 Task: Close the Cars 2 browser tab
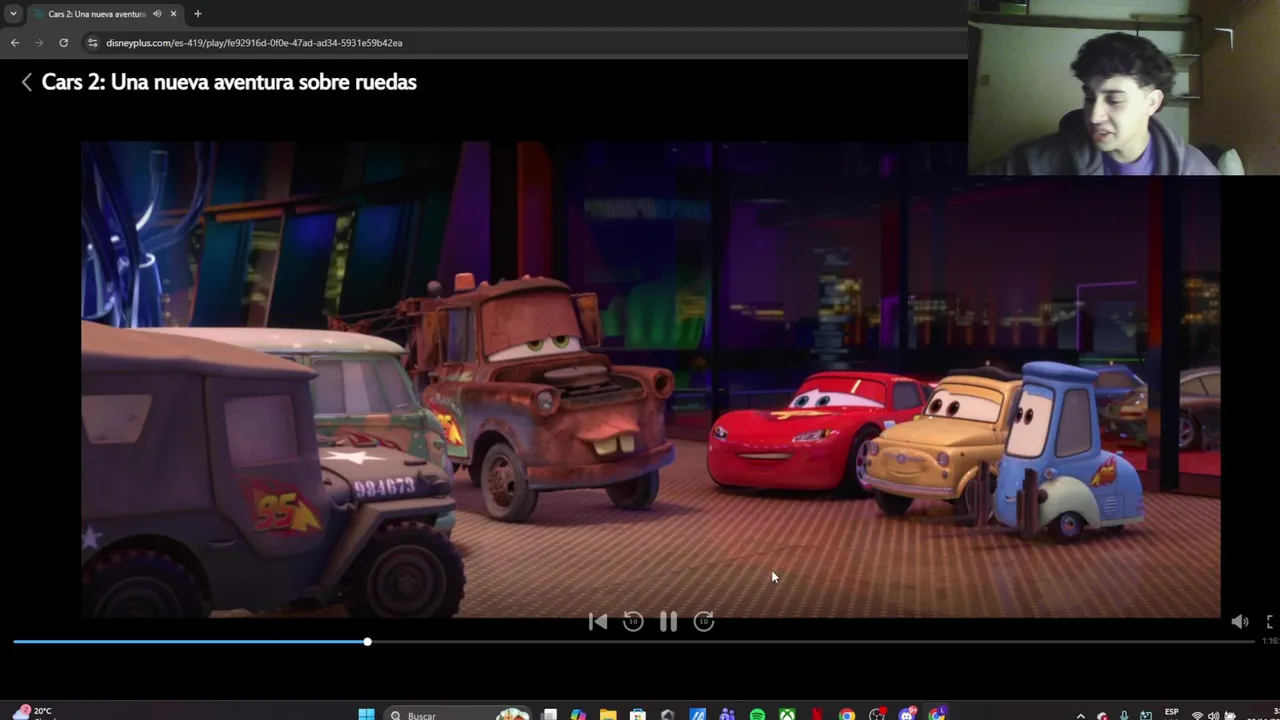[173, 14]
